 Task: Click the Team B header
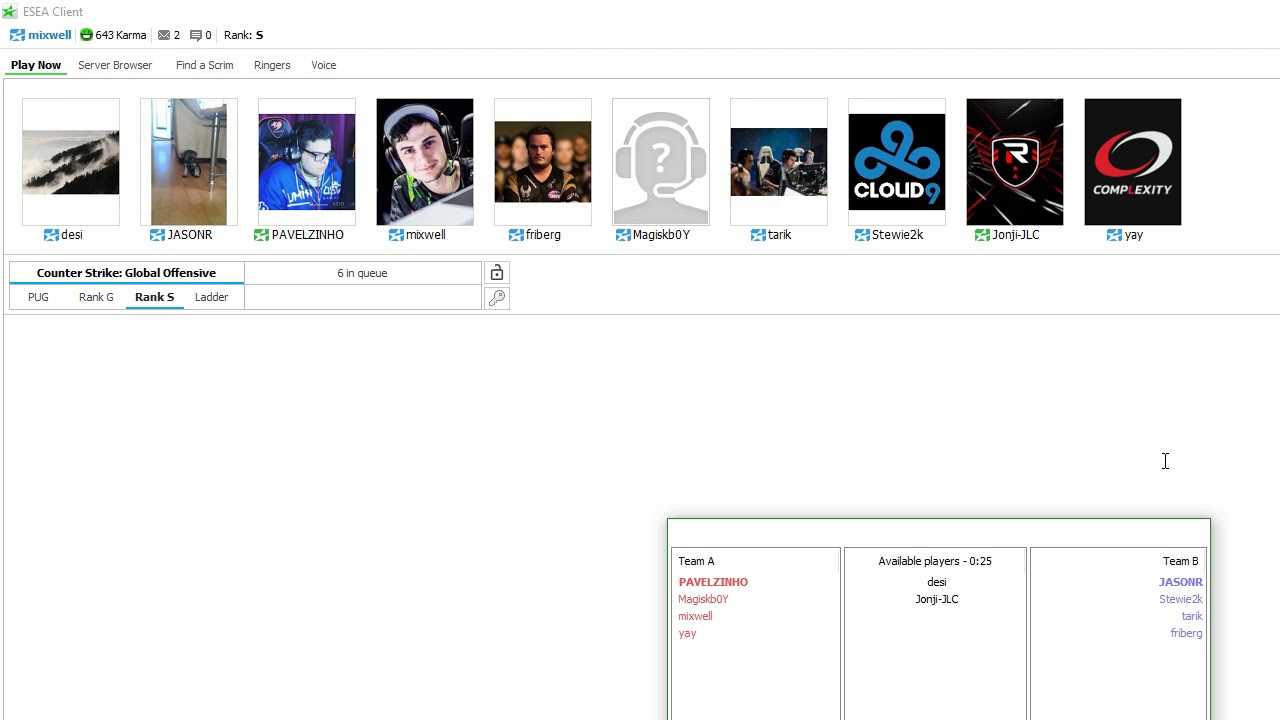tap(1180, 561)
